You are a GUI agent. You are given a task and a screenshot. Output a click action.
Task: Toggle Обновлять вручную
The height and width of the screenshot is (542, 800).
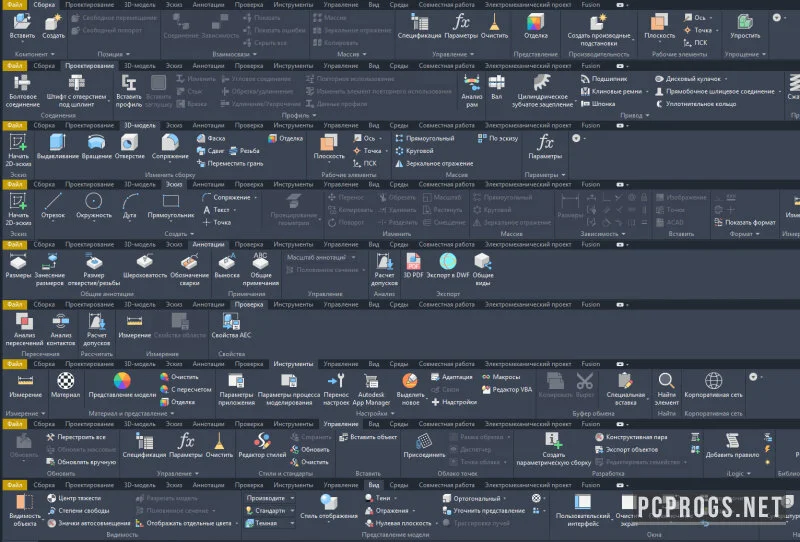coord(81,462)
